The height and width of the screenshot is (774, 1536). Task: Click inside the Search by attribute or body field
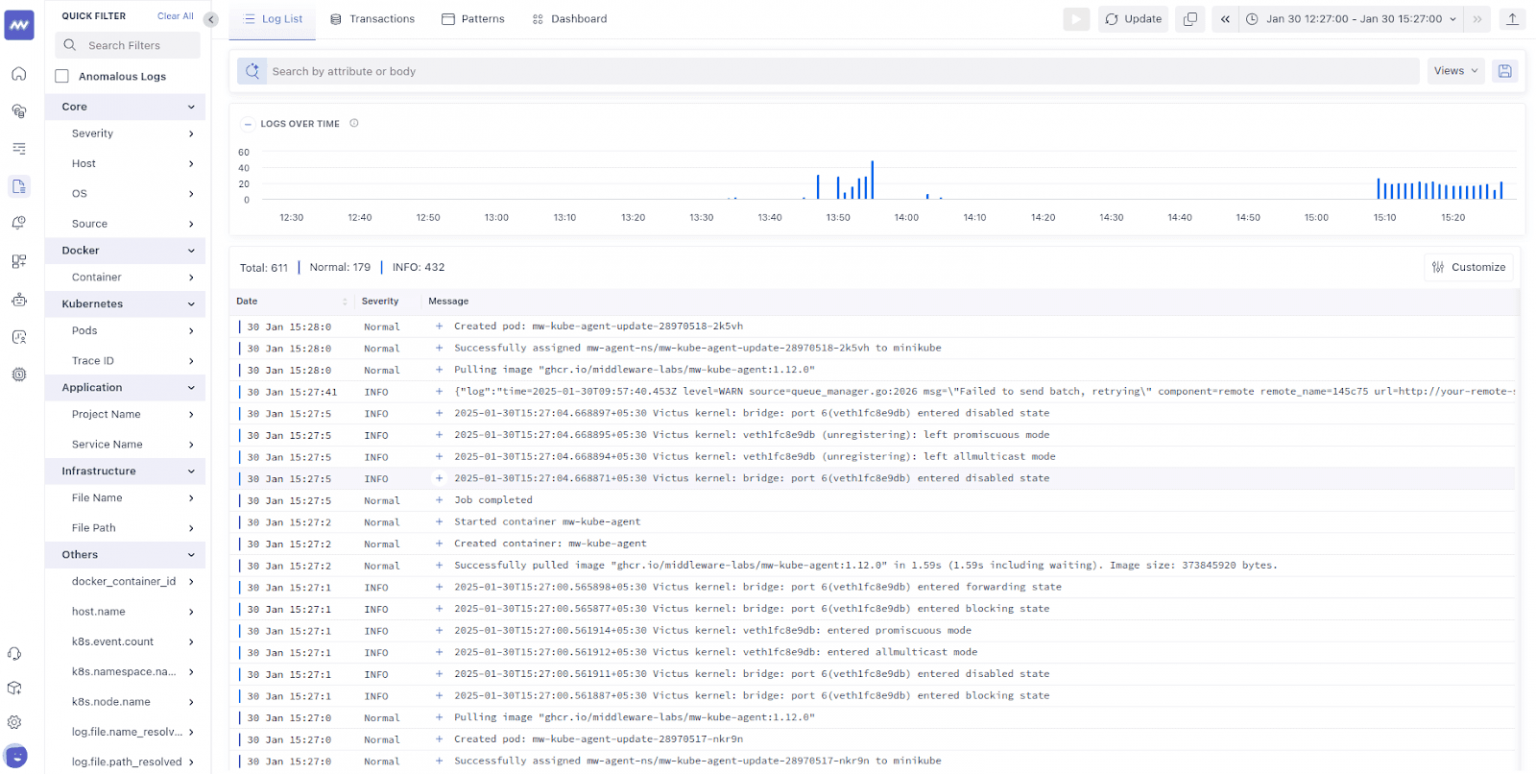click(700, 70)
